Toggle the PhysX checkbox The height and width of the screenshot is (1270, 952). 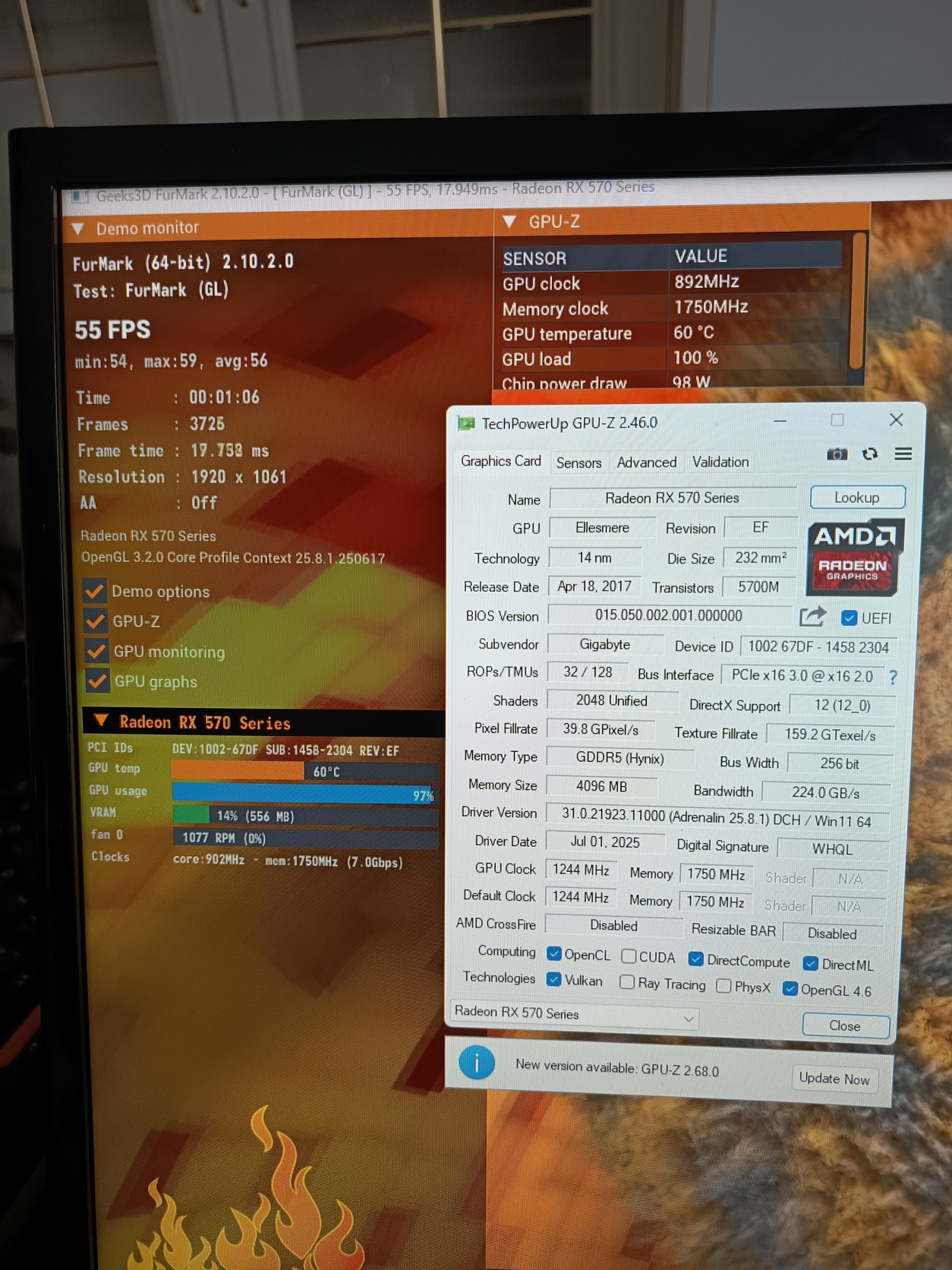coord(723,985)
